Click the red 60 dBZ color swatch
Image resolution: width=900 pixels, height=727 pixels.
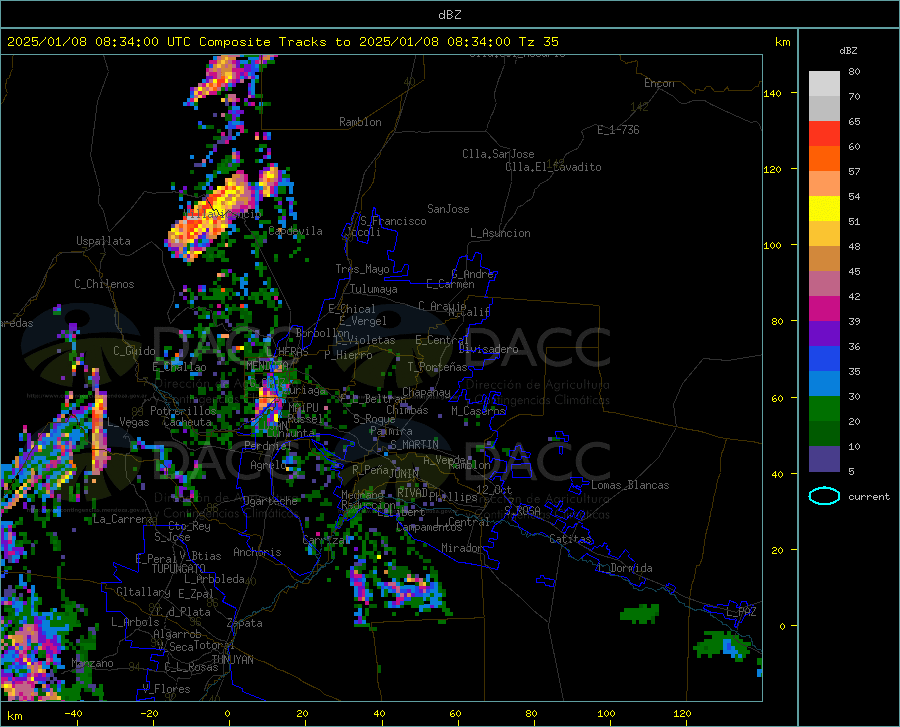tap(824, 134)
